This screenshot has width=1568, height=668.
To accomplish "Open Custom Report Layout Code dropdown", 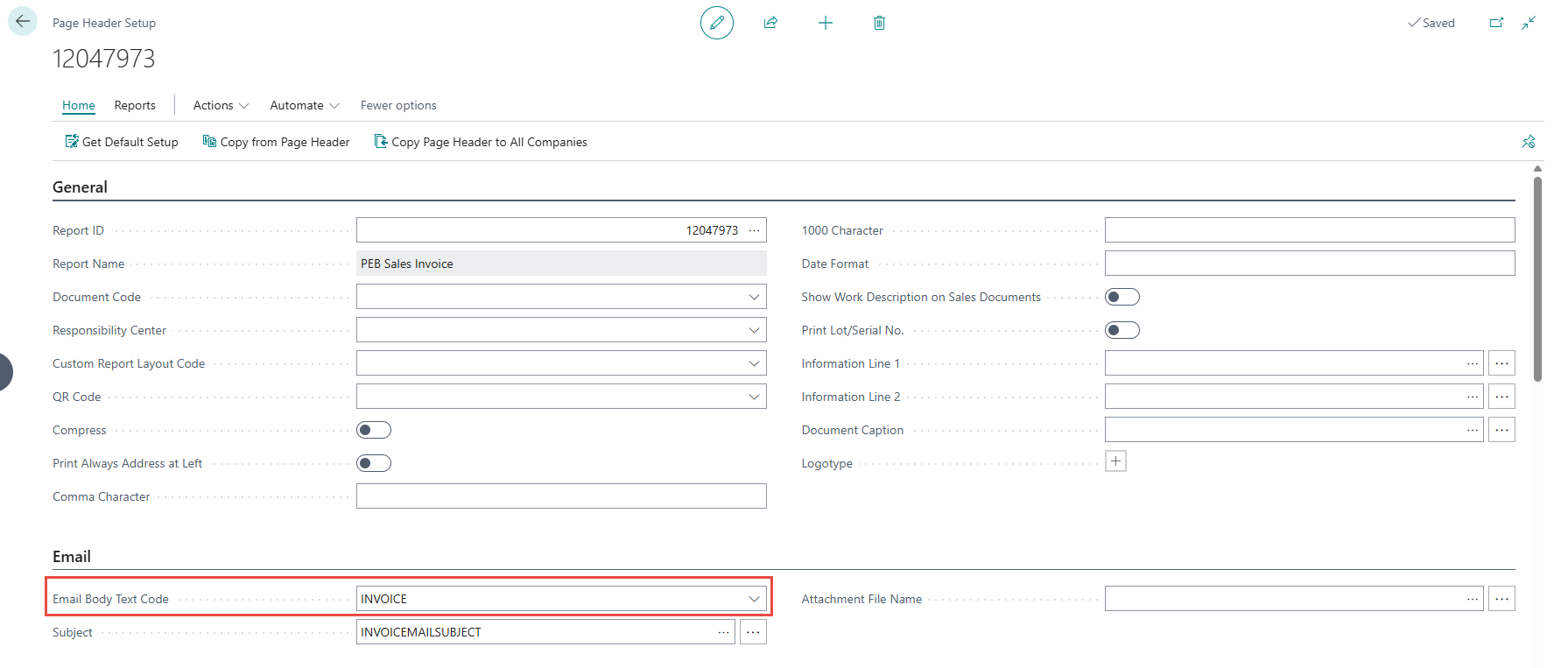I will pyautogui.click(x=754, y=363).
